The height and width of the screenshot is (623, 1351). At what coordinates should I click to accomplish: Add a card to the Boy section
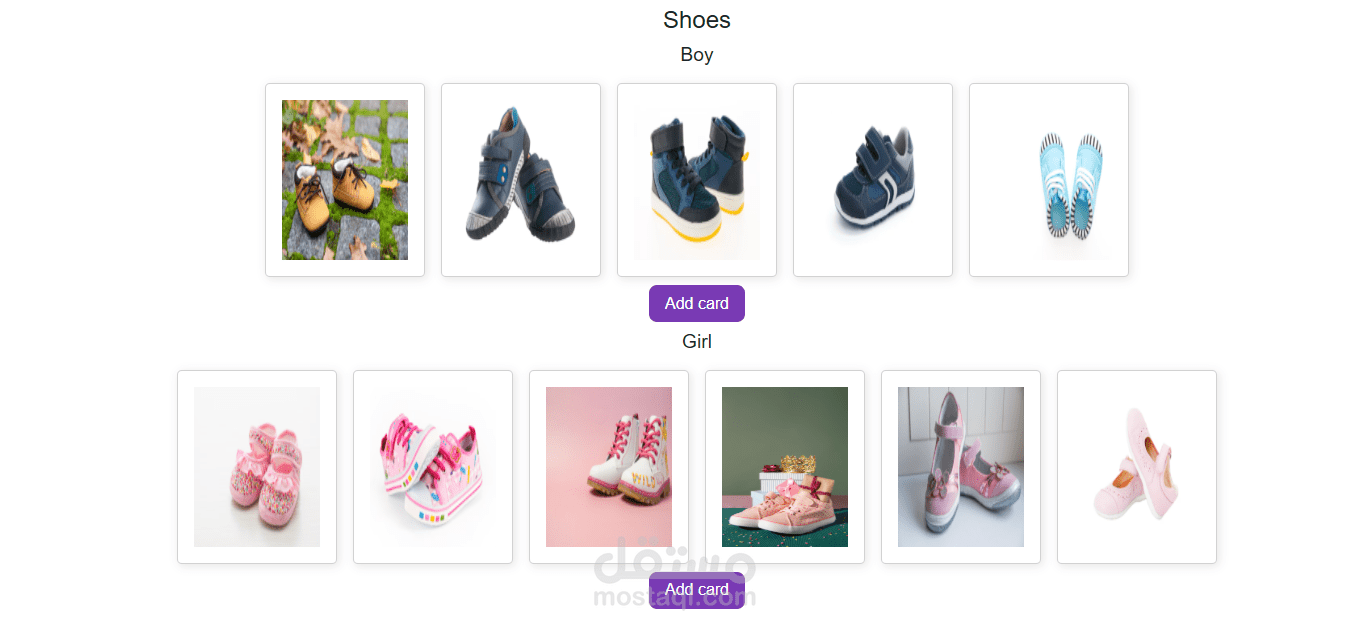click(697, 303)
